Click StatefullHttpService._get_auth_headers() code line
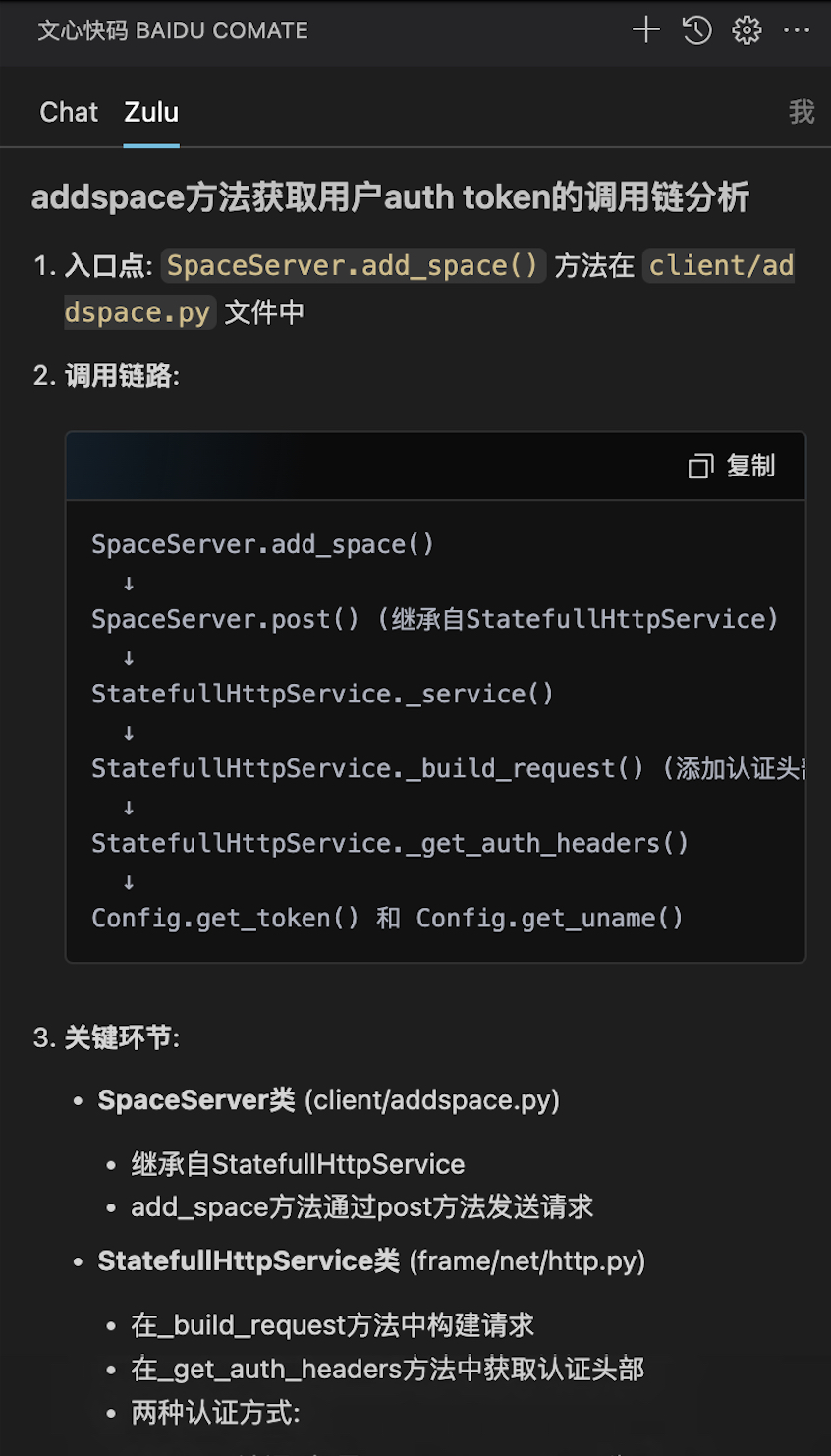The image size is (831, 1456). point(390,843)
